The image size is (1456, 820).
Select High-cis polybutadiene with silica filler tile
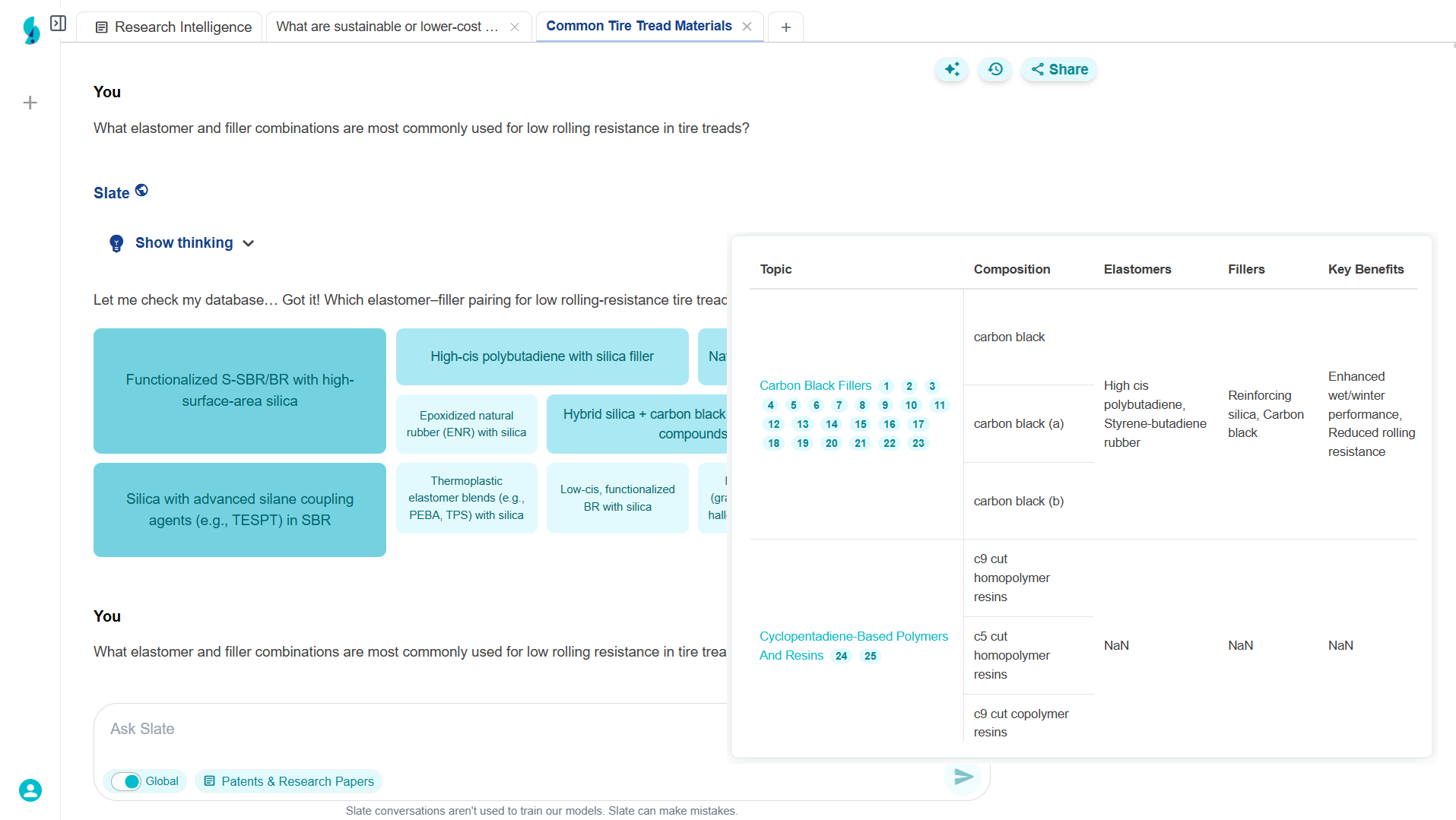pos(542,356)
